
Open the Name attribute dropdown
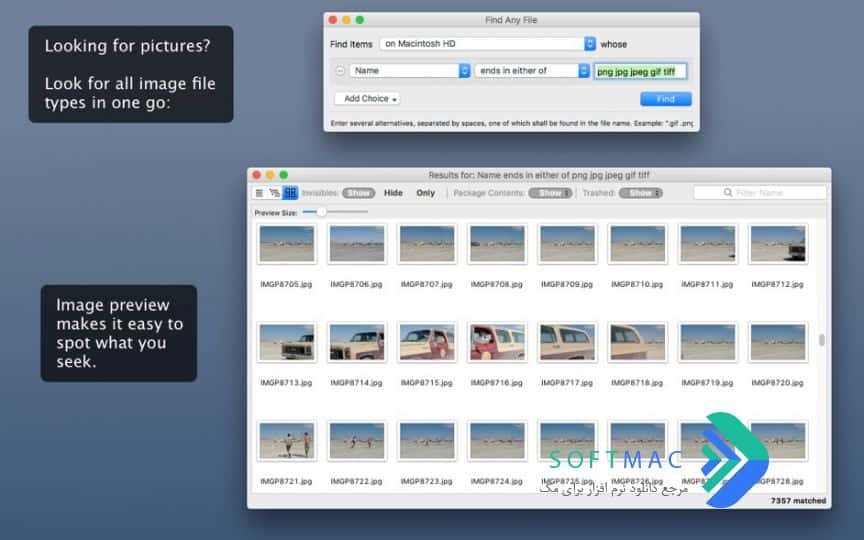click(x=409, y=71)
